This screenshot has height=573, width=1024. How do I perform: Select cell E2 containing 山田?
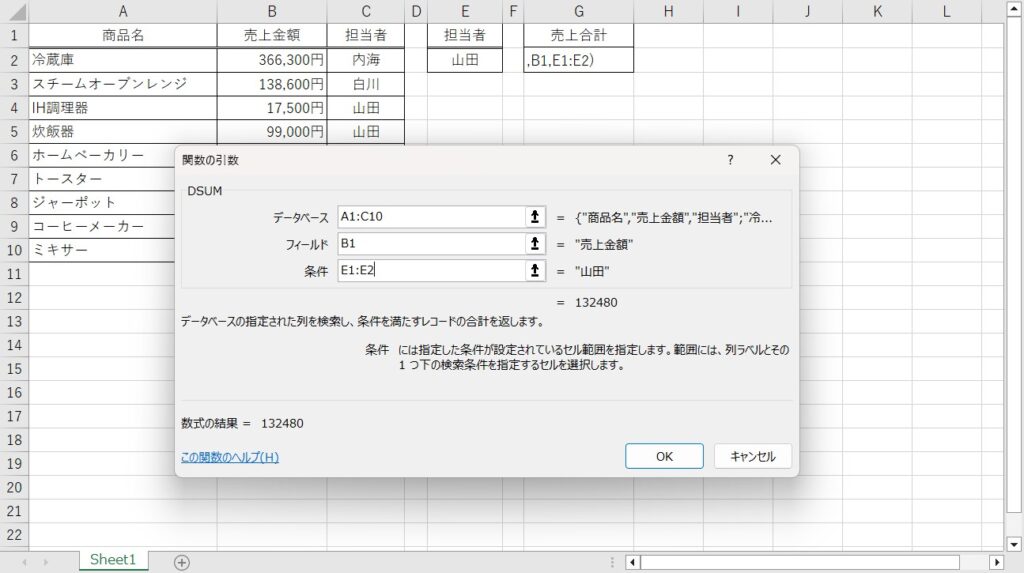[465, 60]
